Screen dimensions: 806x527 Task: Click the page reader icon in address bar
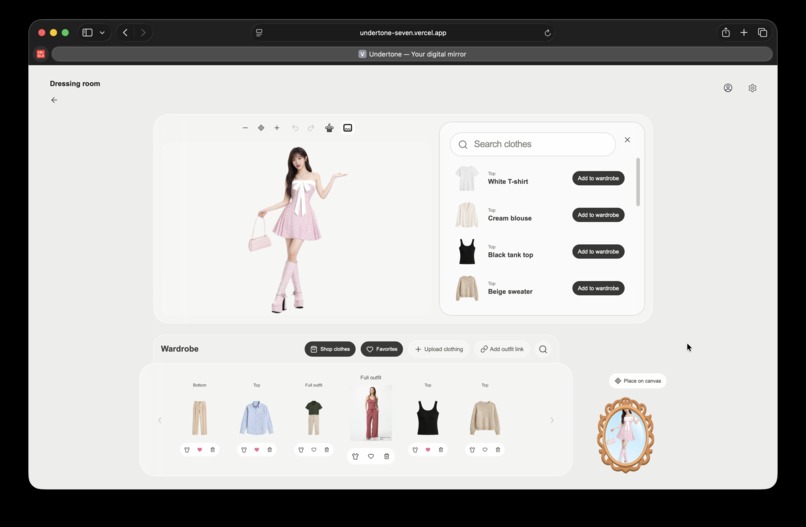click(259, 33)
